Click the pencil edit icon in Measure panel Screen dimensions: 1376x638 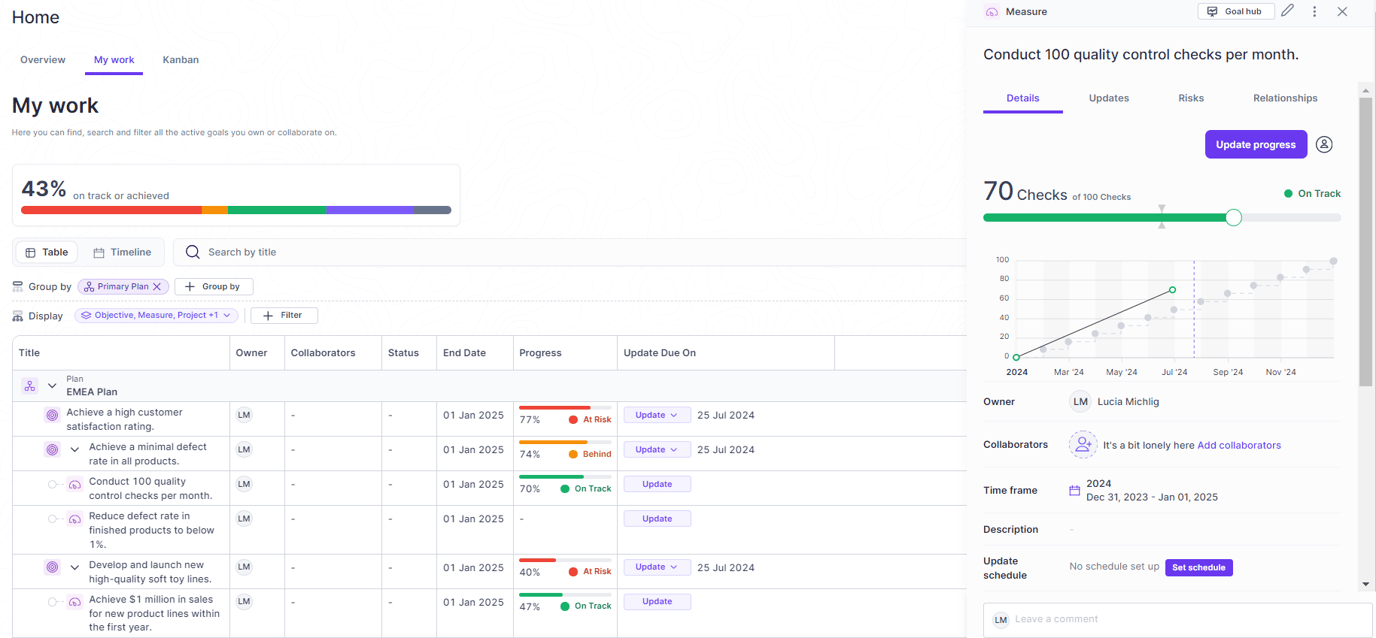pyautogui.click(x=1288, y=11)
